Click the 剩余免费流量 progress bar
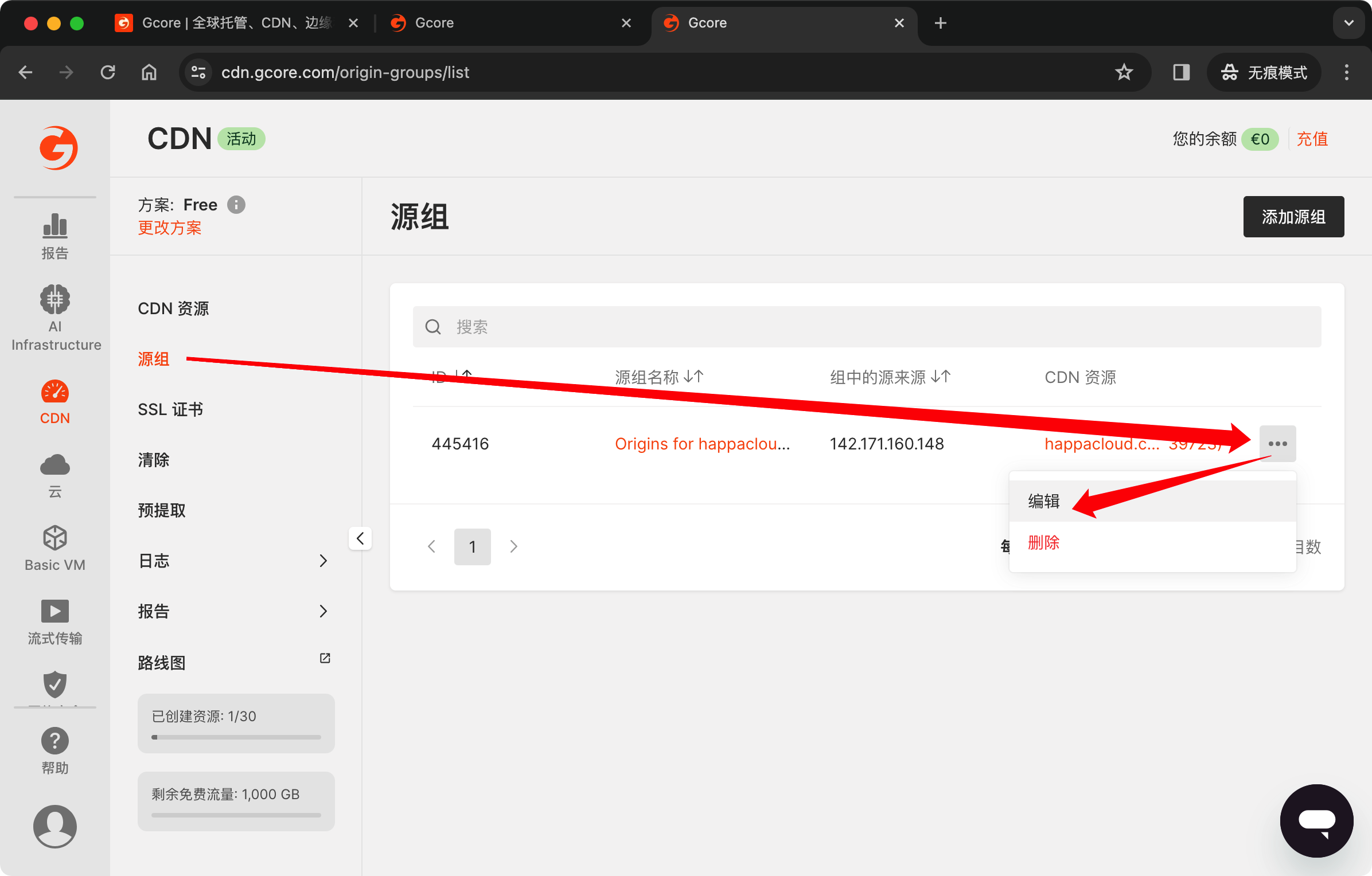 pyautogui.click(x=236, y=815)
